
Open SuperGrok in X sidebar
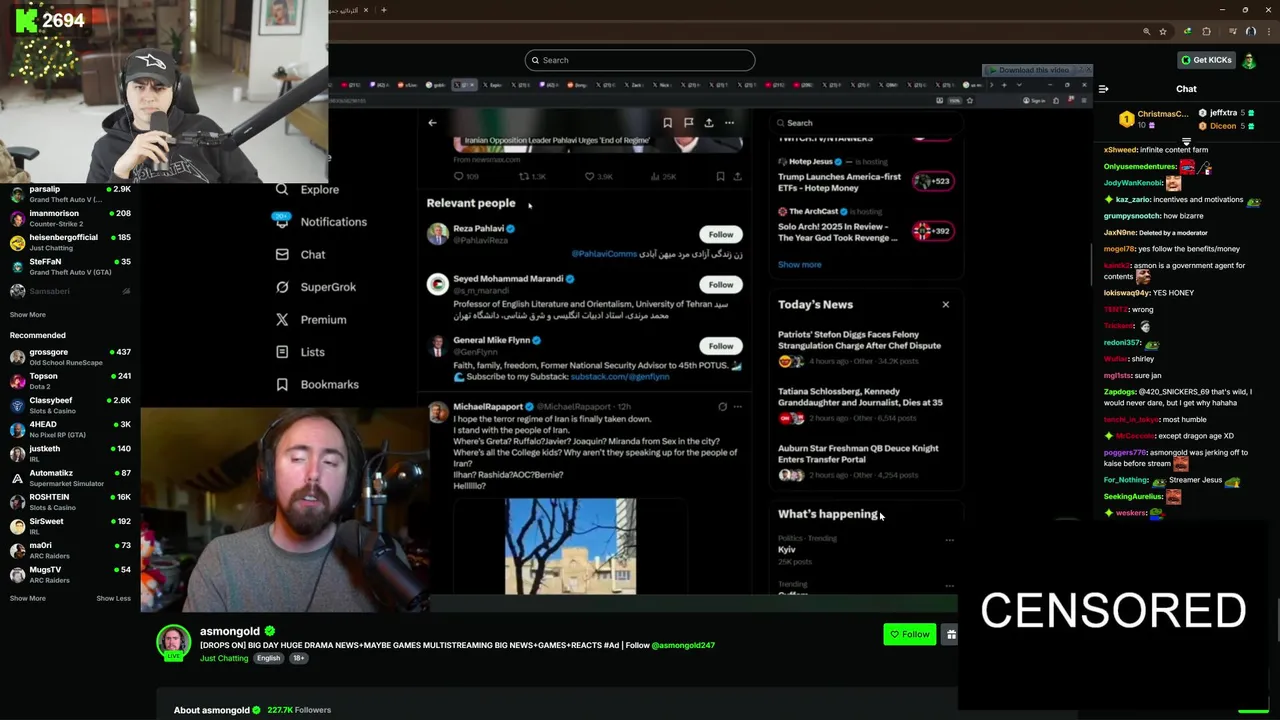(x=316, y=287)
